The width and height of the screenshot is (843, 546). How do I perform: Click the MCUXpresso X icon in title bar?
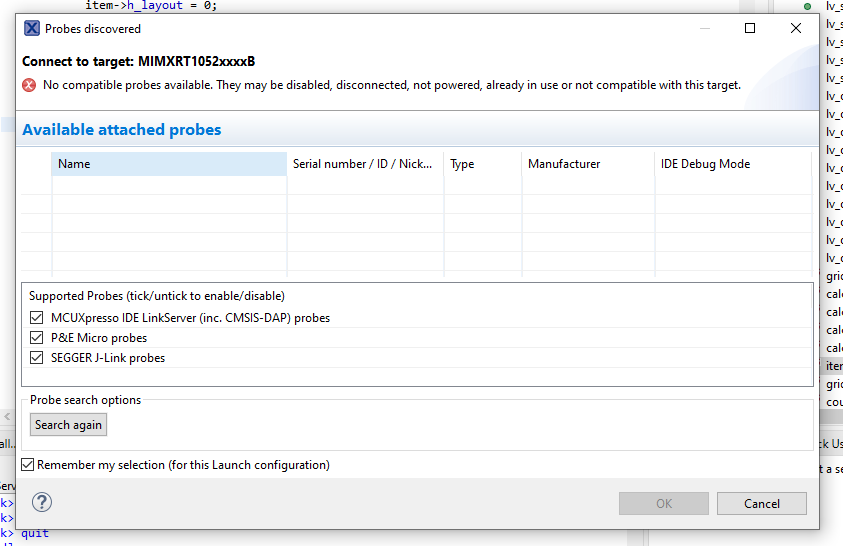(x=32, y=29)
